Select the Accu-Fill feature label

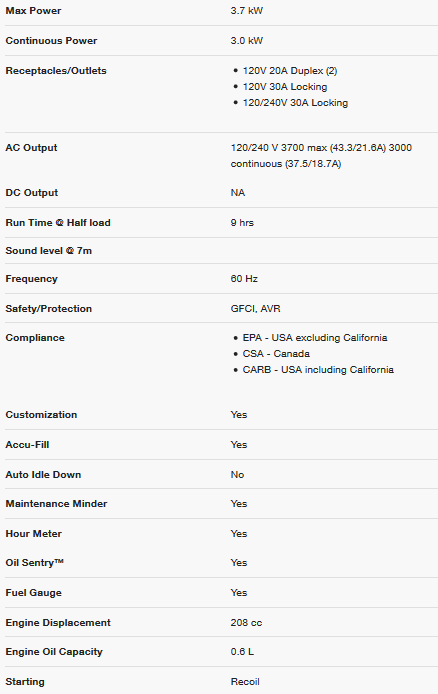click(x=27, y=445)
